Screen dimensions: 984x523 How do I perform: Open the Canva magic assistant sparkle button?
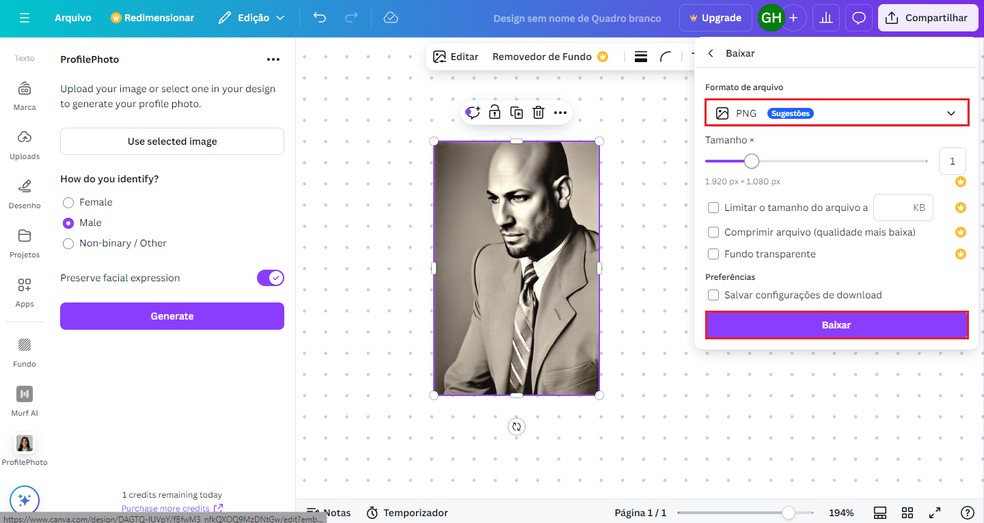(x=24, y=500)
